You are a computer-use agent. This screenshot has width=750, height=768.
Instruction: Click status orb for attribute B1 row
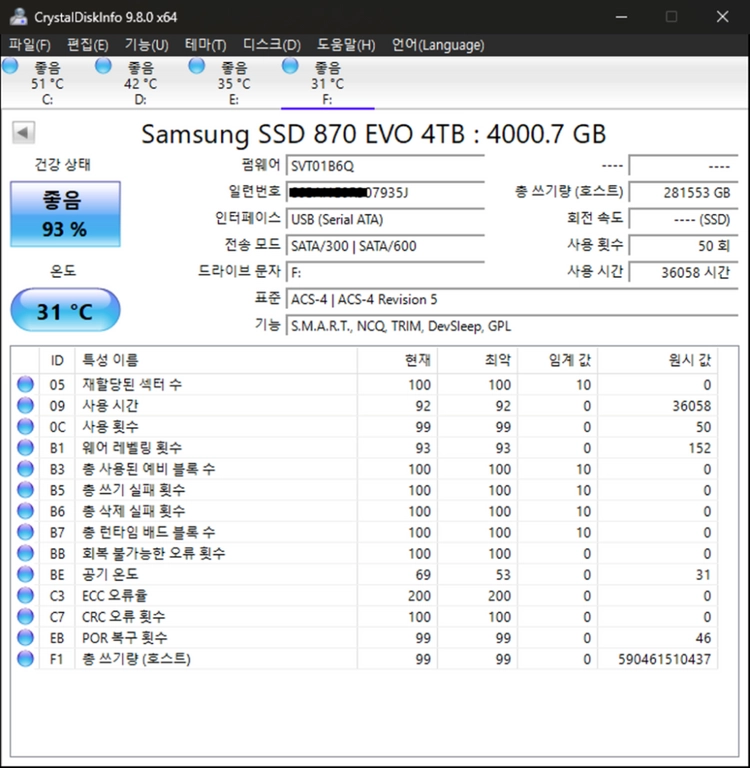pos(25,448)
